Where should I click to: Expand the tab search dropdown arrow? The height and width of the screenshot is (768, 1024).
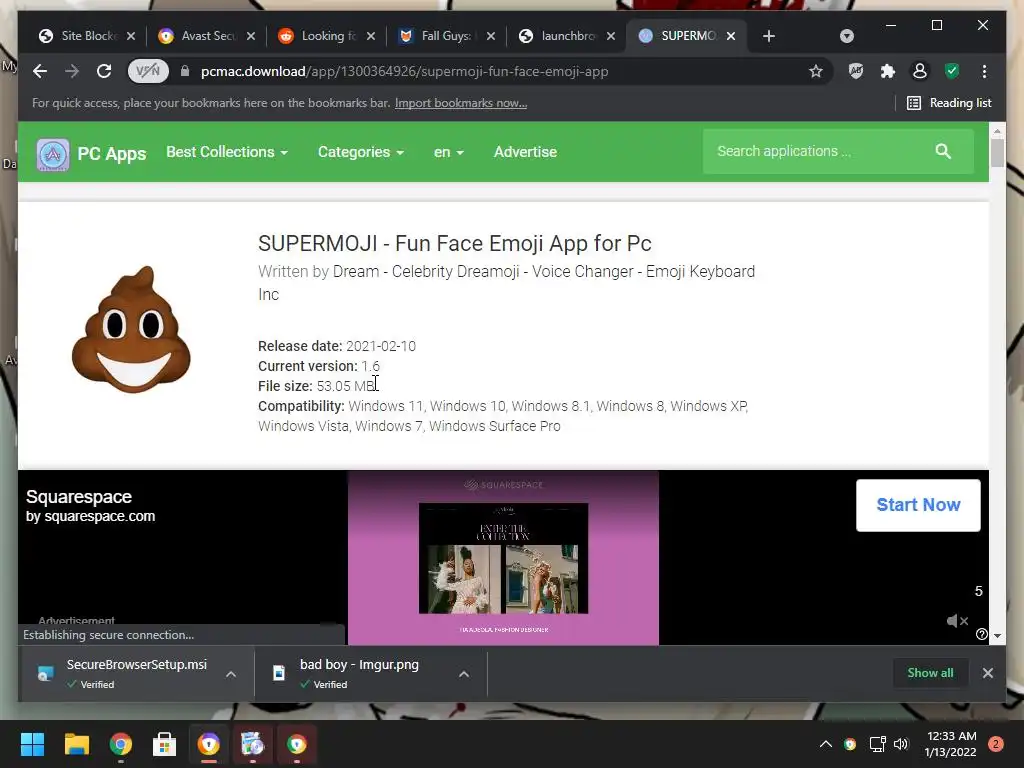pyautogui.click(x=847, y=36)
